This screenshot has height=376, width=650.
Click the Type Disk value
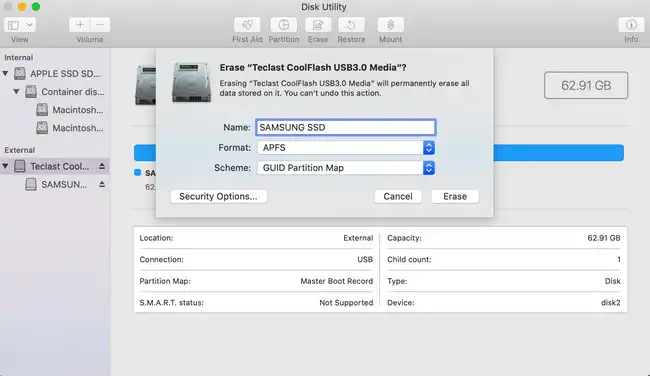point(612,281)
